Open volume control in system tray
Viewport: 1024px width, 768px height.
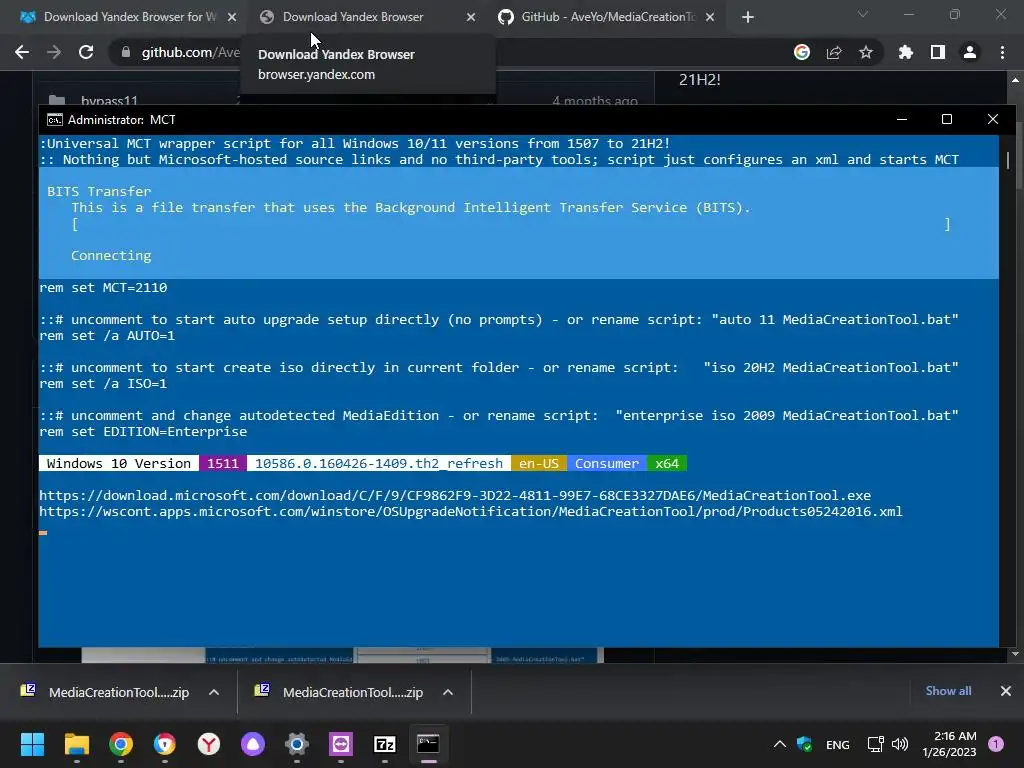coord(900,744)
